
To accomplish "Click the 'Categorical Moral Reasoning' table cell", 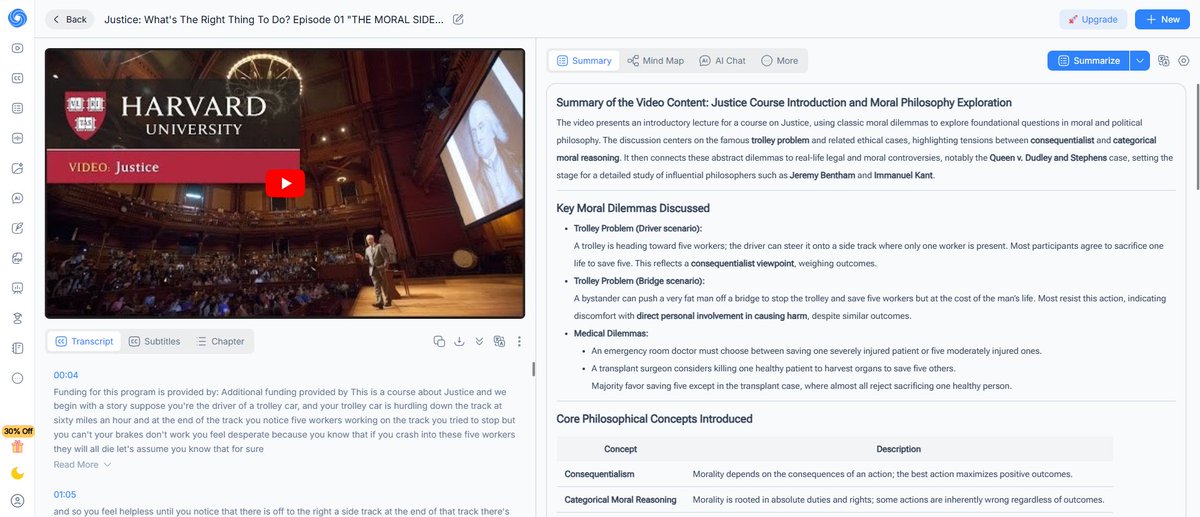I will [x=620, y=499].
